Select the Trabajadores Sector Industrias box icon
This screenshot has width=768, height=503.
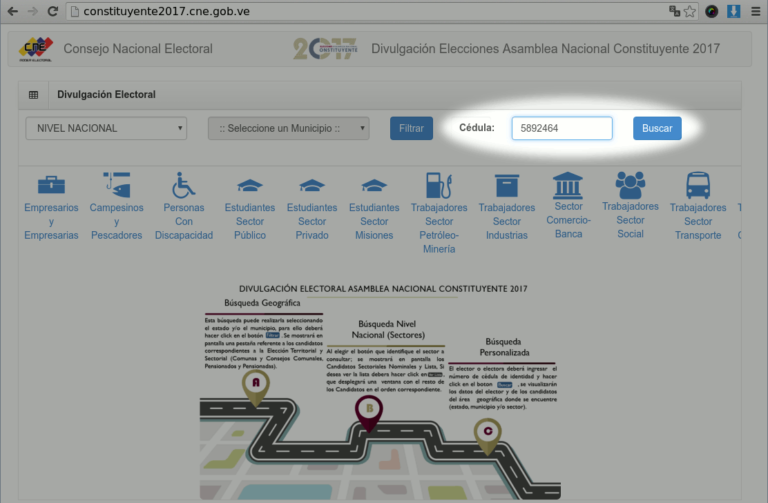click(x=506, y=186)
